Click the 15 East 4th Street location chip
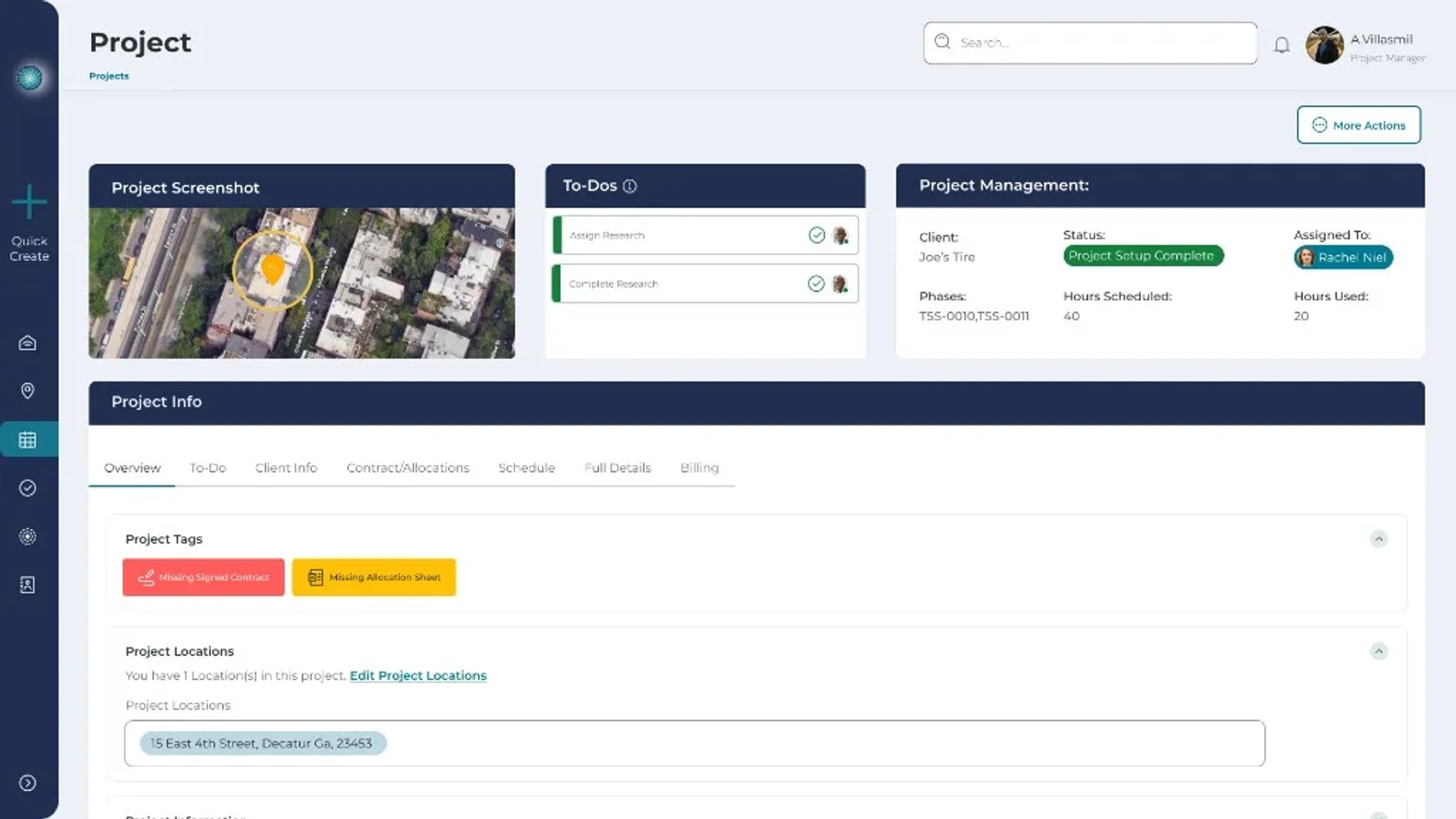The height and width of the screenshot is (819, 1456). click(262, 743)
